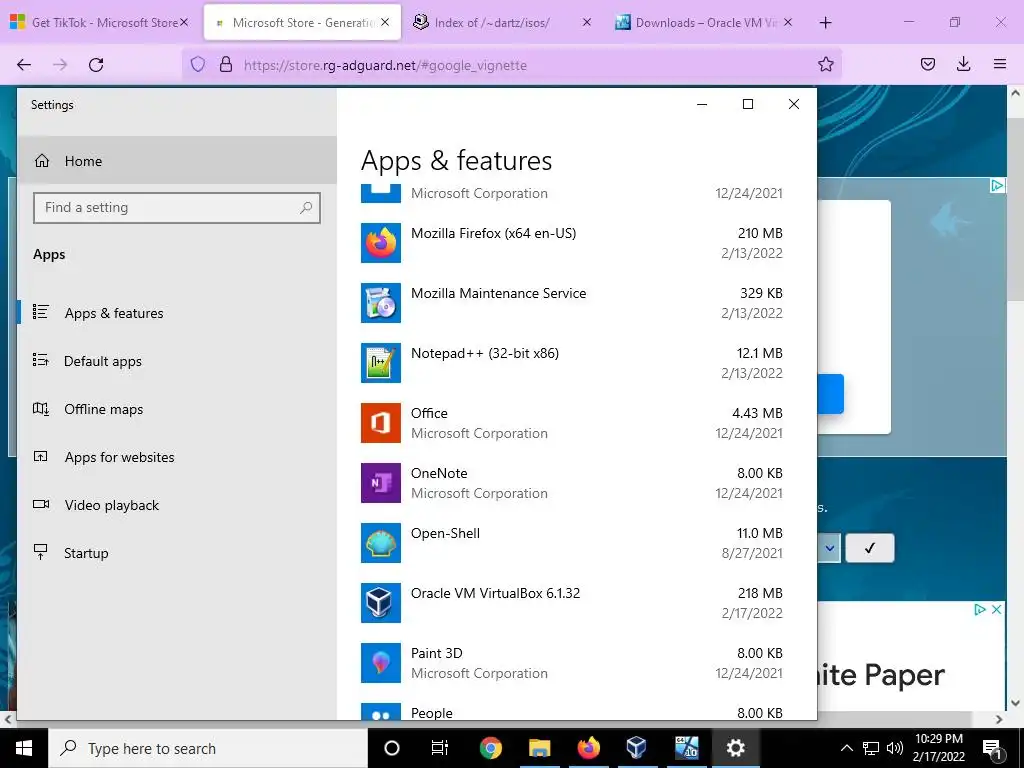Screen dimensions: 1024x768
Task: Click the Mozilla Firefox app icon in list
Action: (x=381, y=243)
